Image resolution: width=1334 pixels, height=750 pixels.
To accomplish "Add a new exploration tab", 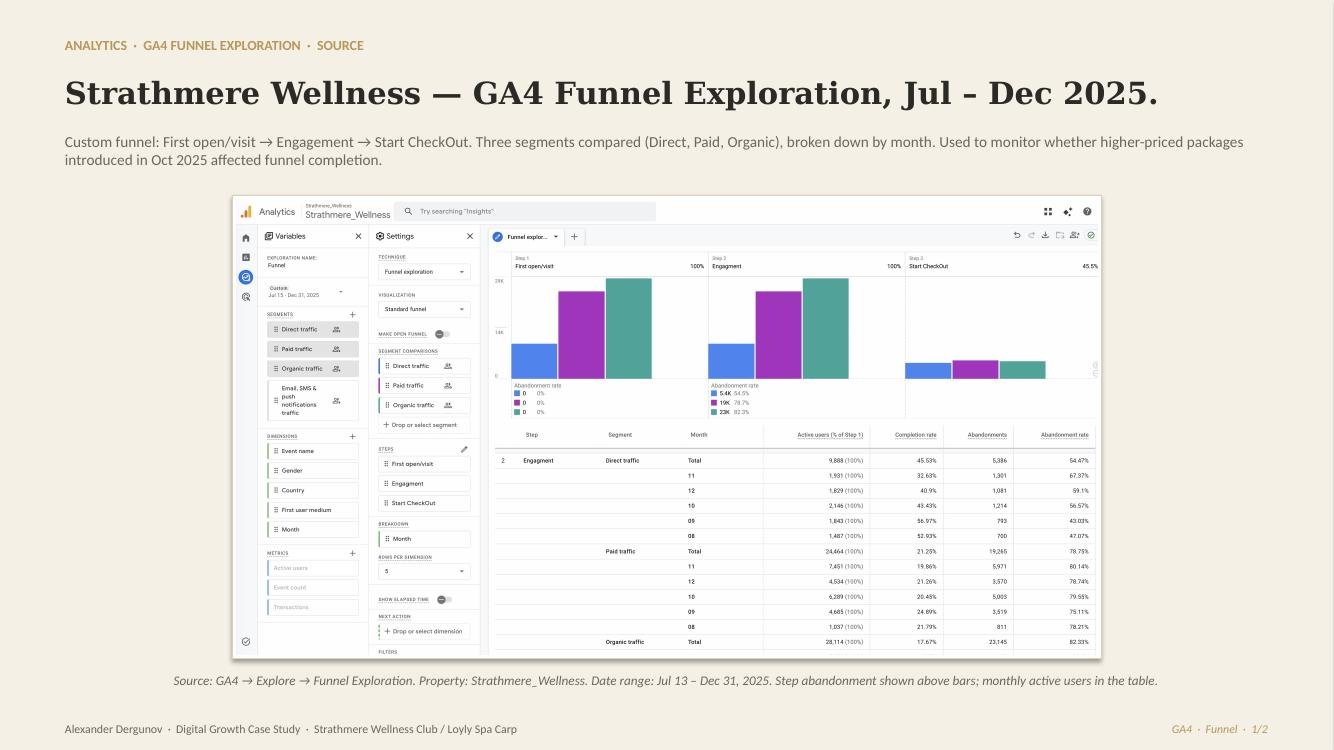I will (x=574, y=237).
